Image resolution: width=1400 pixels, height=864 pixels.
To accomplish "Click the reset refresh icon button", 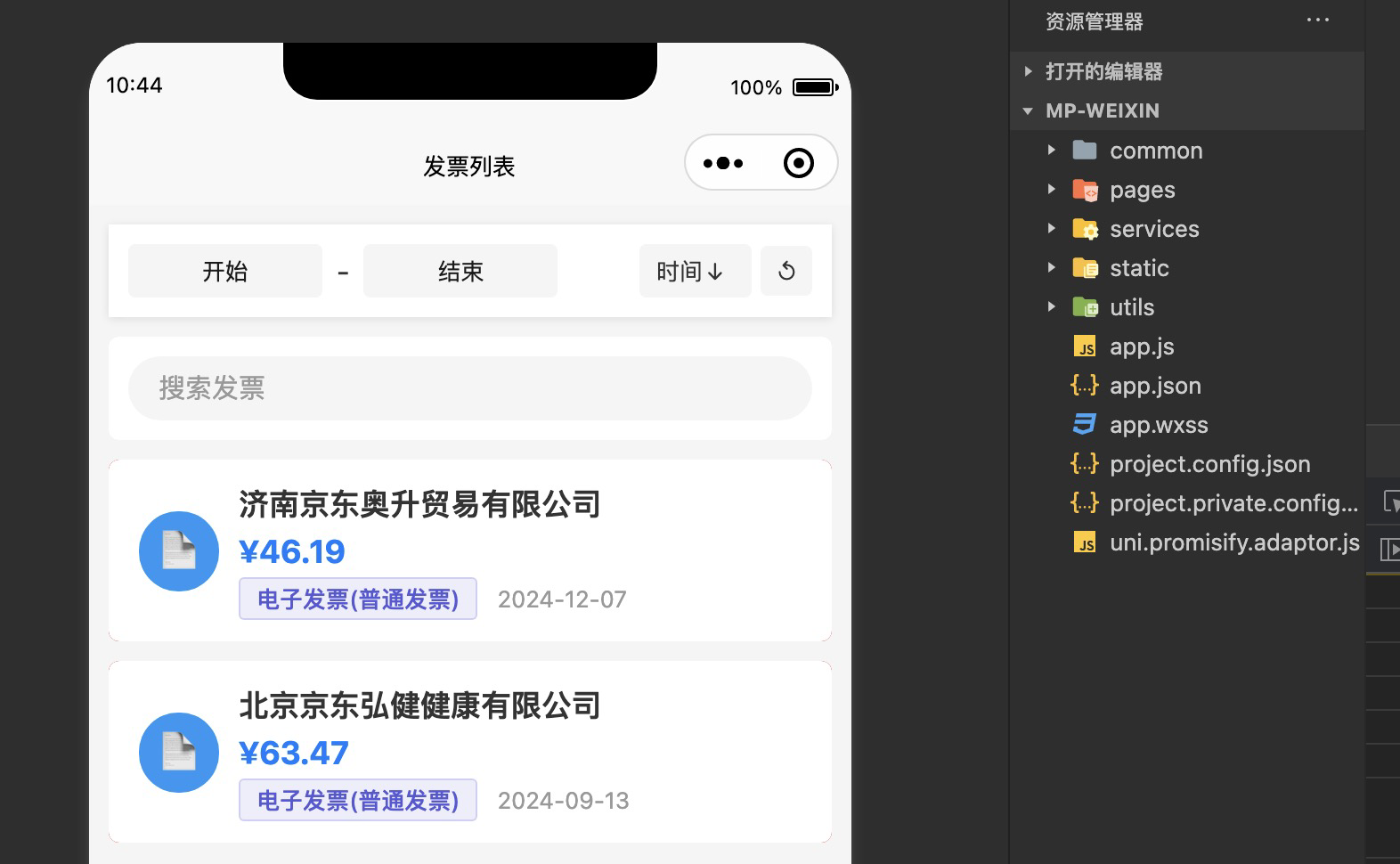I will click(786, 271).
